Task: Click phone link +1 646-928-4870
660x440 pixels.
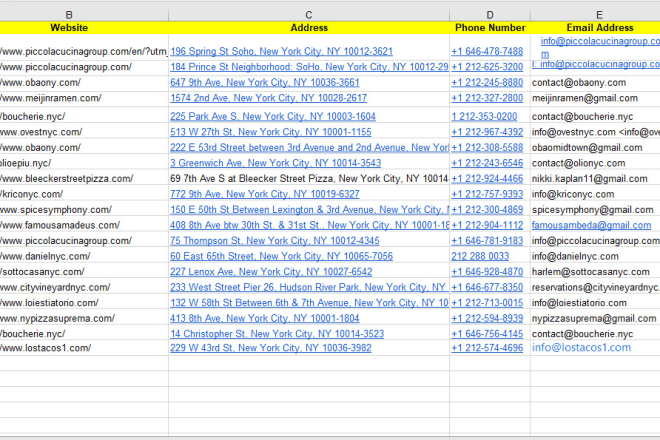Action: (x=487, y=272)
